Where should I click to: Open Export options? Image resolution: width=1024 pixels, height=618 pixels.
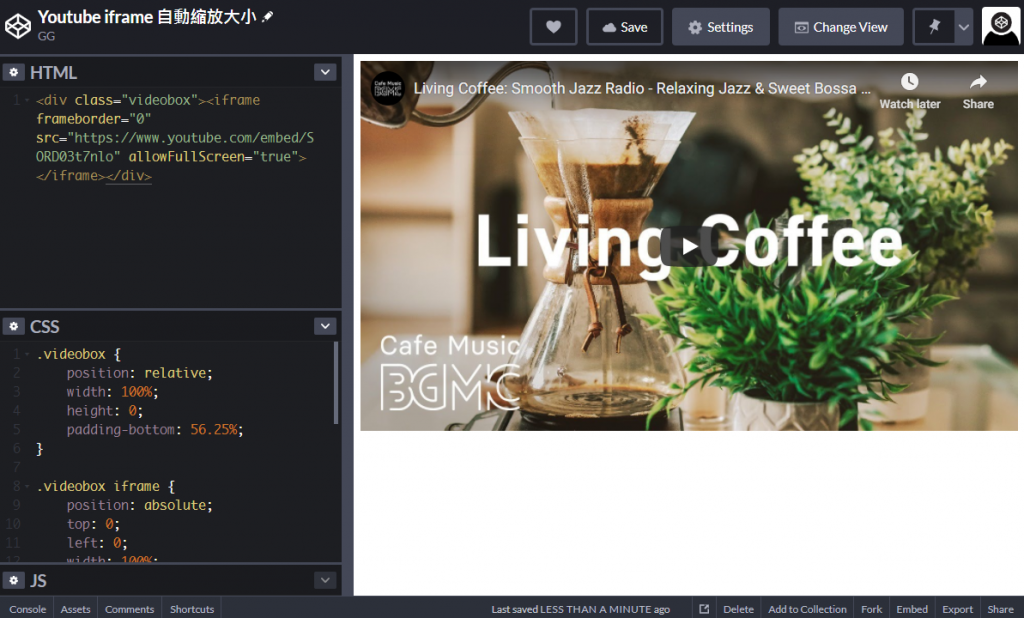point(957,609)
